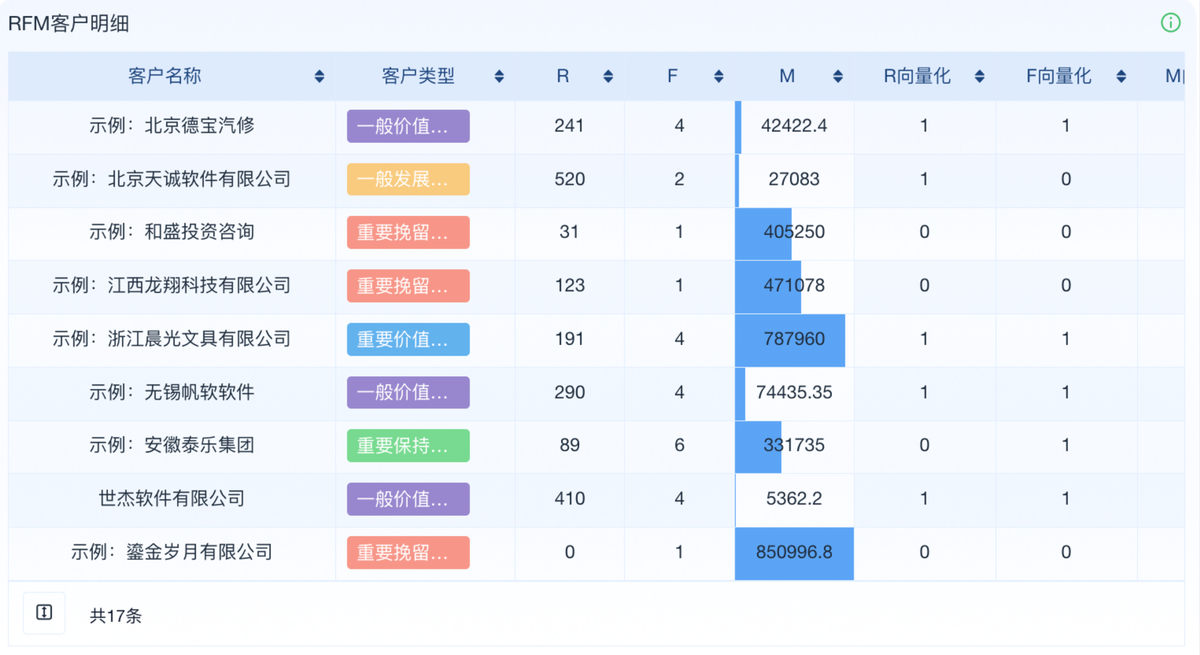Click the green info icon
1200x655 pixels.
pyautogui.click(x=1170, y=23)
